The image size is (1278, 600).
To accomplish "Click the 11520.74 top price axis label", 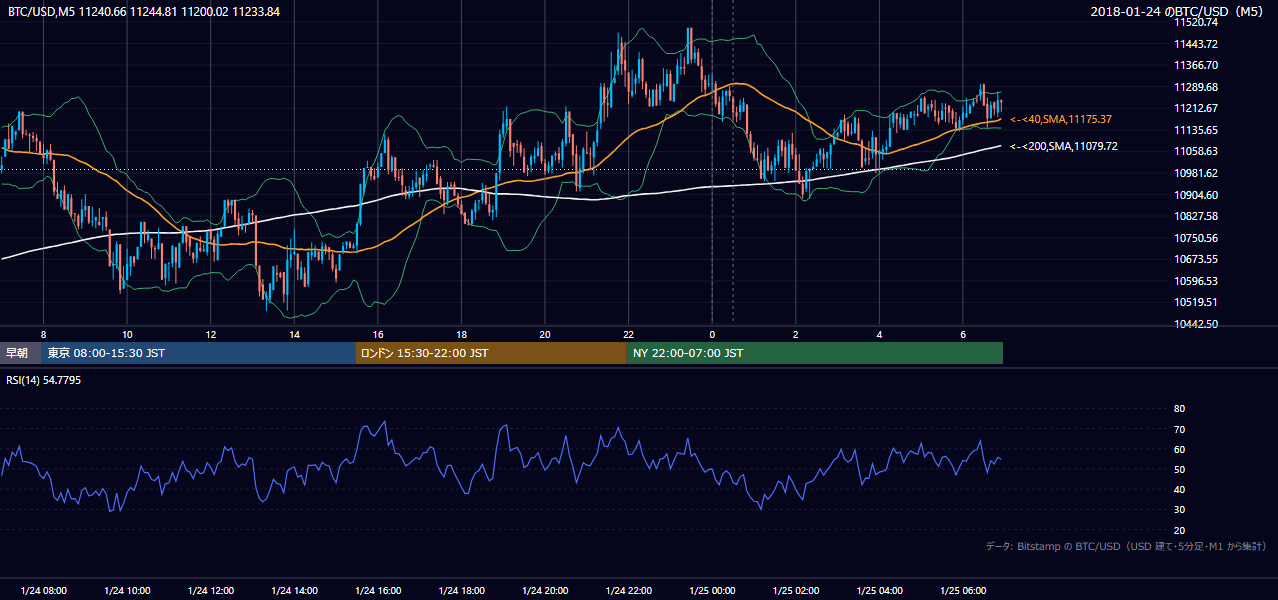I will tap(1195, 22).
